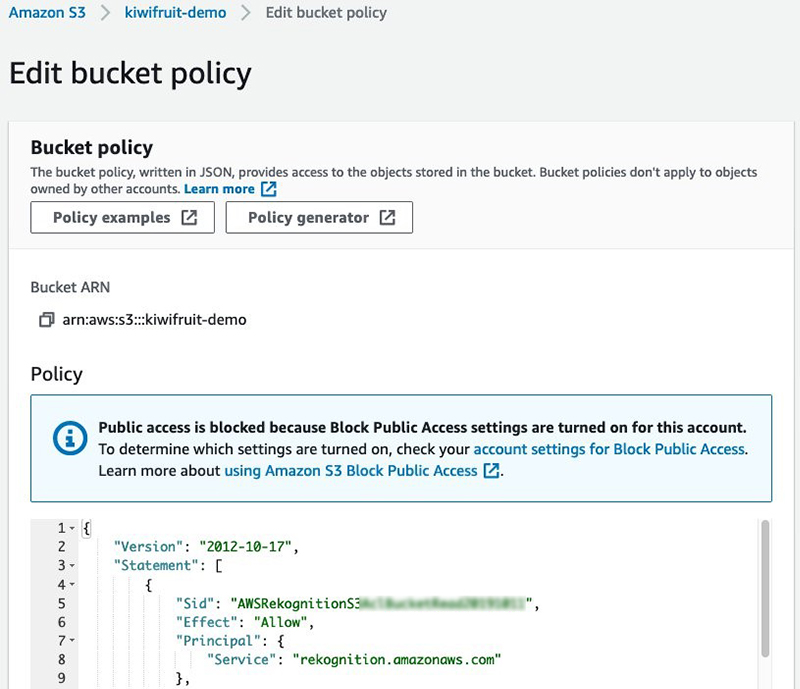Open the kiwifruit-demo breadcrumb link
The height and width of the screenshot is (689, 800).
[175, 12]
